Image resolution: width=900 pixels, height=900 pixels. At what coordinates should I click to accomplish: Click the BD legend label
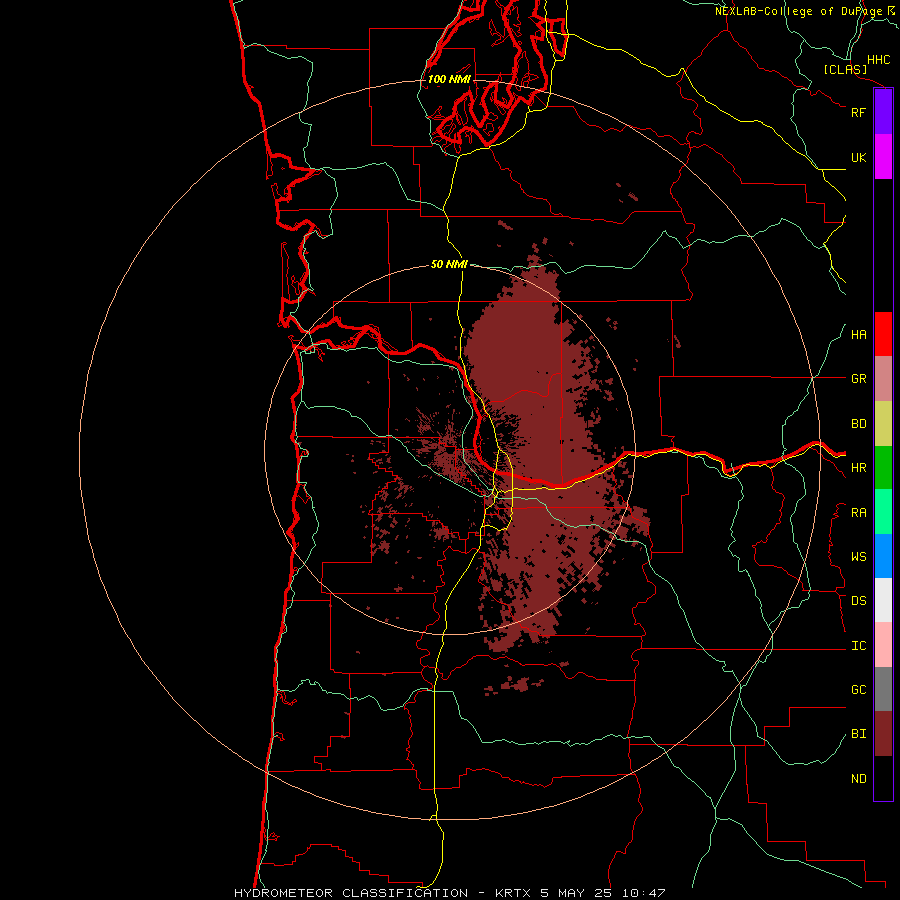pos(858,424)
